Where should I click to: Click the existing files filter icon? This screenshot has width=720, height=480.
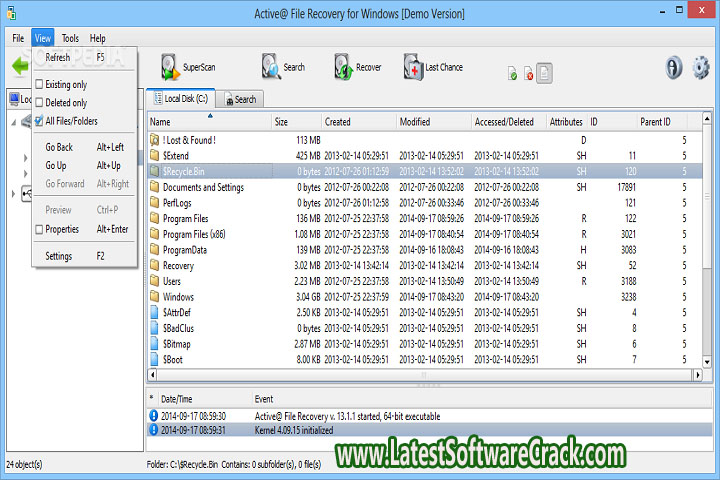coord(512,73)
